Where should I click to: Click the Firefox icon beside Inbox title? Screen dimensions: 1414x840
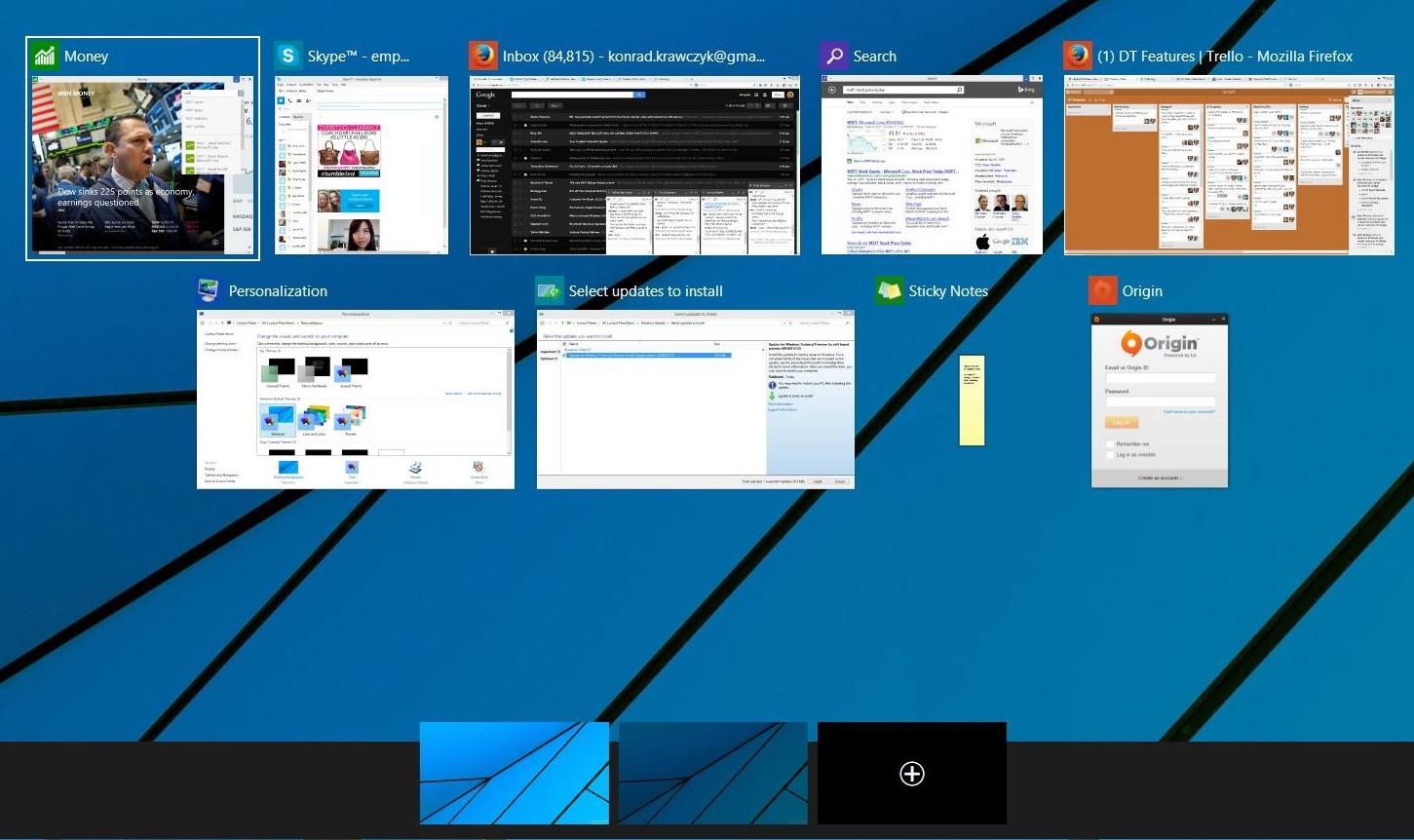click(482, 56)
